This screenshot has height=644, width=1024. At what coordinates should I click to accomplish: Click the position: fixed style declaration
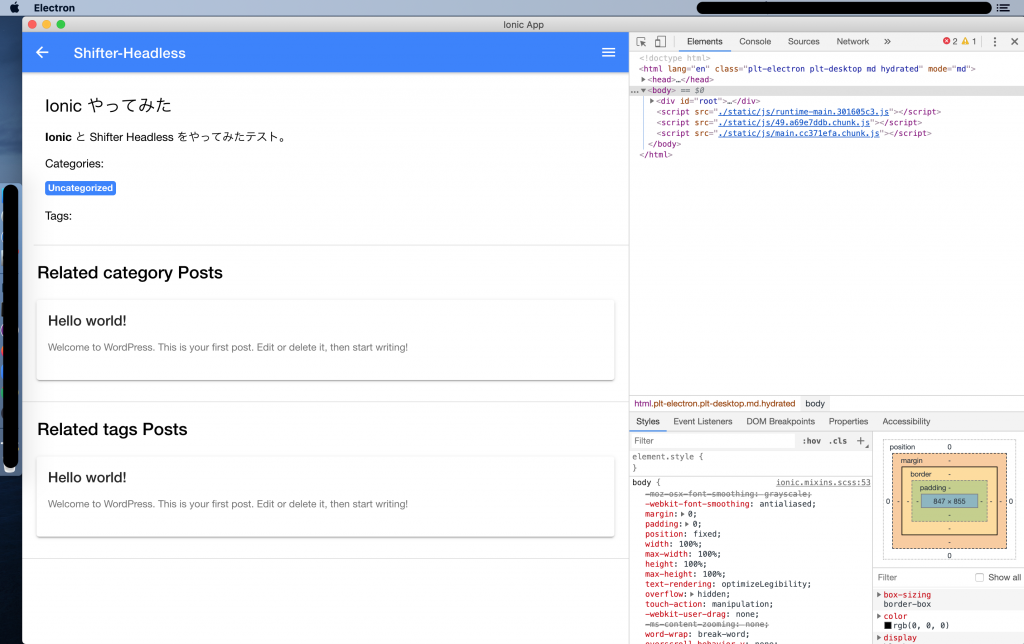point(683,534)
